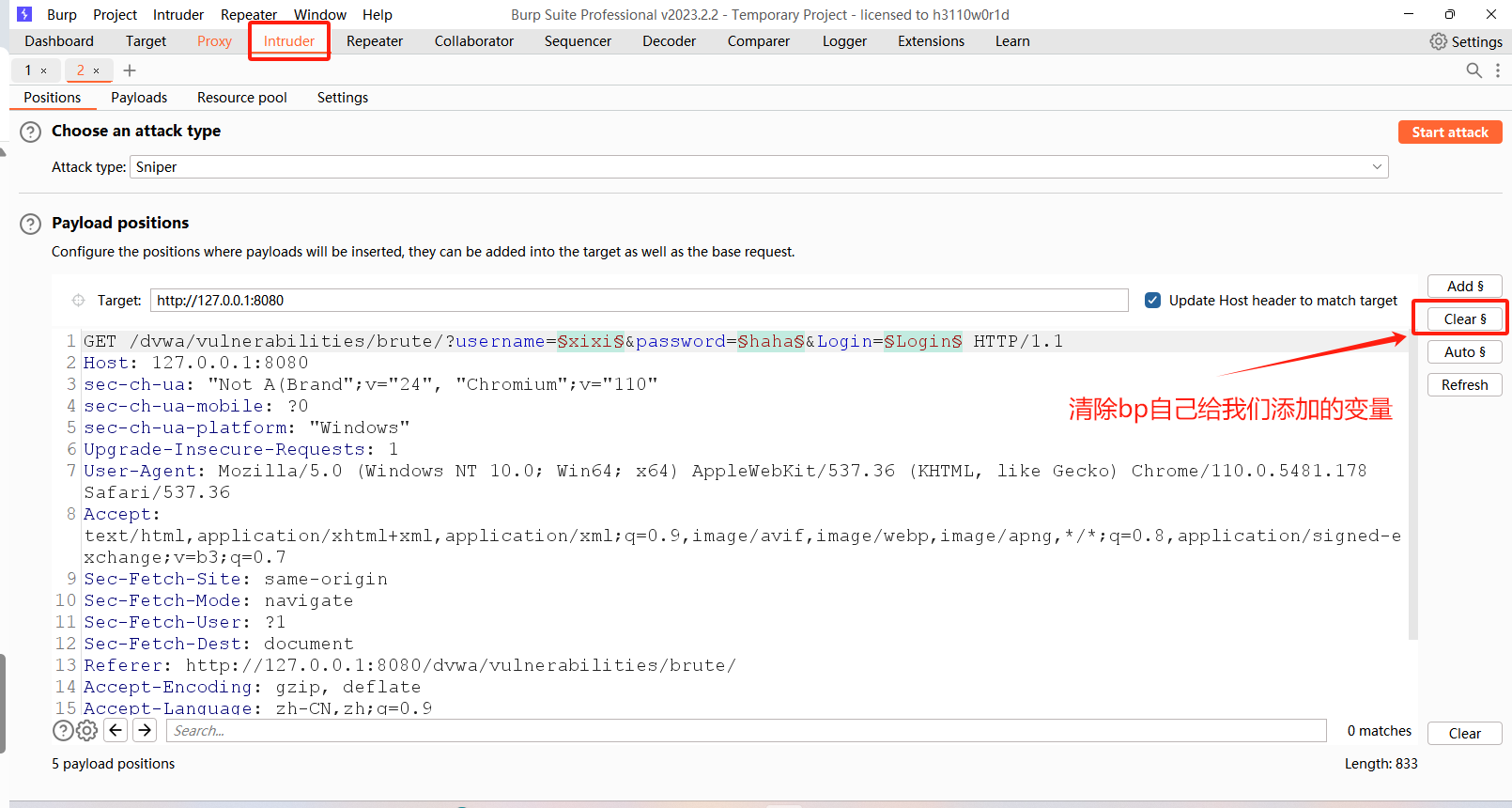
Task: Close Intruder tab 2
Action: [96, 70]
